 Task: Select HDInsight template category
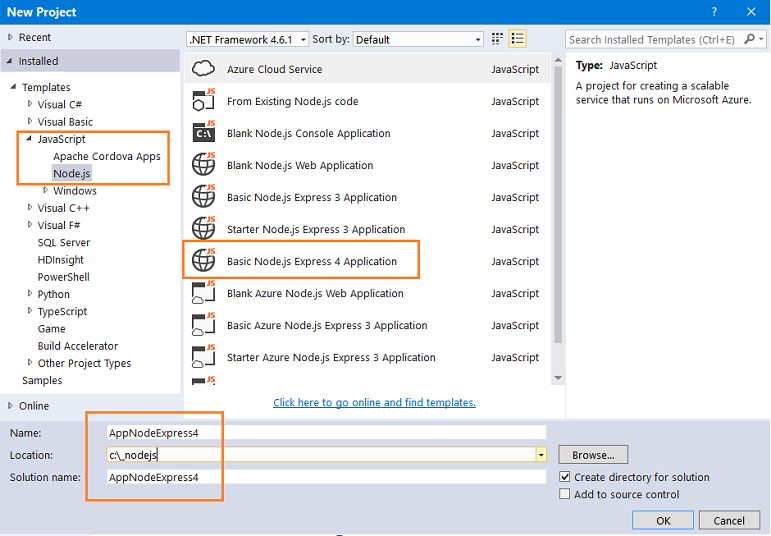(x=60, y=260)
